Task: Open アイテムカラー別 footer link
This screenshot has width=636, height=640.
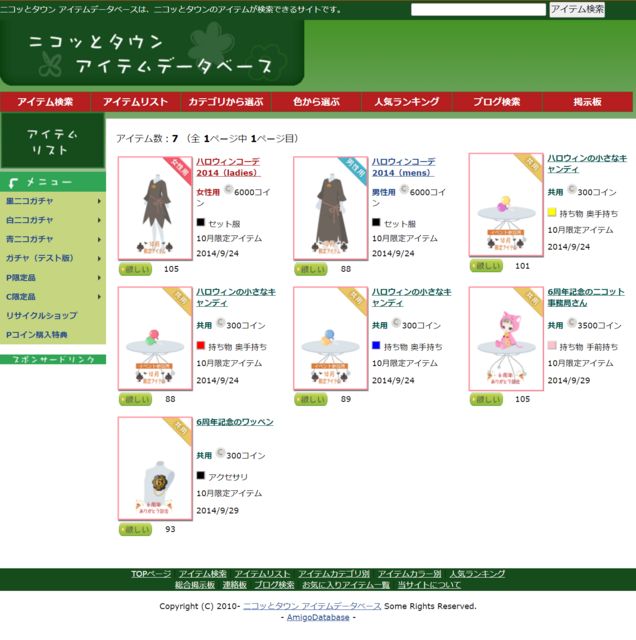Action: tap(409, 574)
